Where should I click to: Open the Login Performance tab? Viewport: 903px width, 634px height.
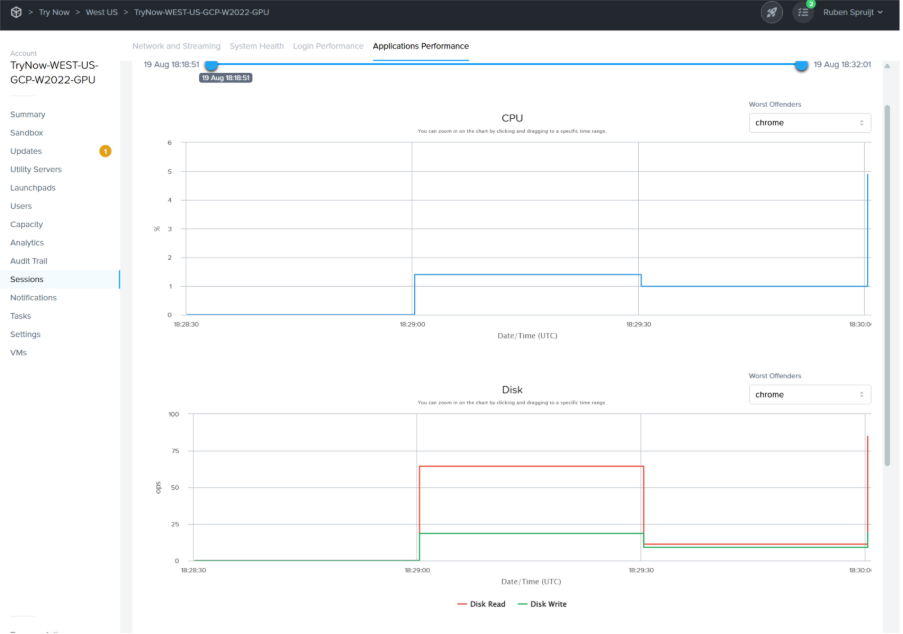click(328, 46)
